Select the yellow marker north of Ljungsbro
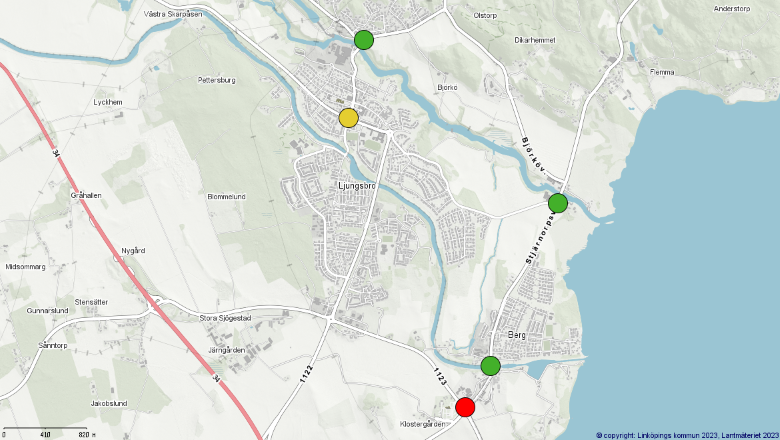The image size is (780, 440). tap(348, 118)
